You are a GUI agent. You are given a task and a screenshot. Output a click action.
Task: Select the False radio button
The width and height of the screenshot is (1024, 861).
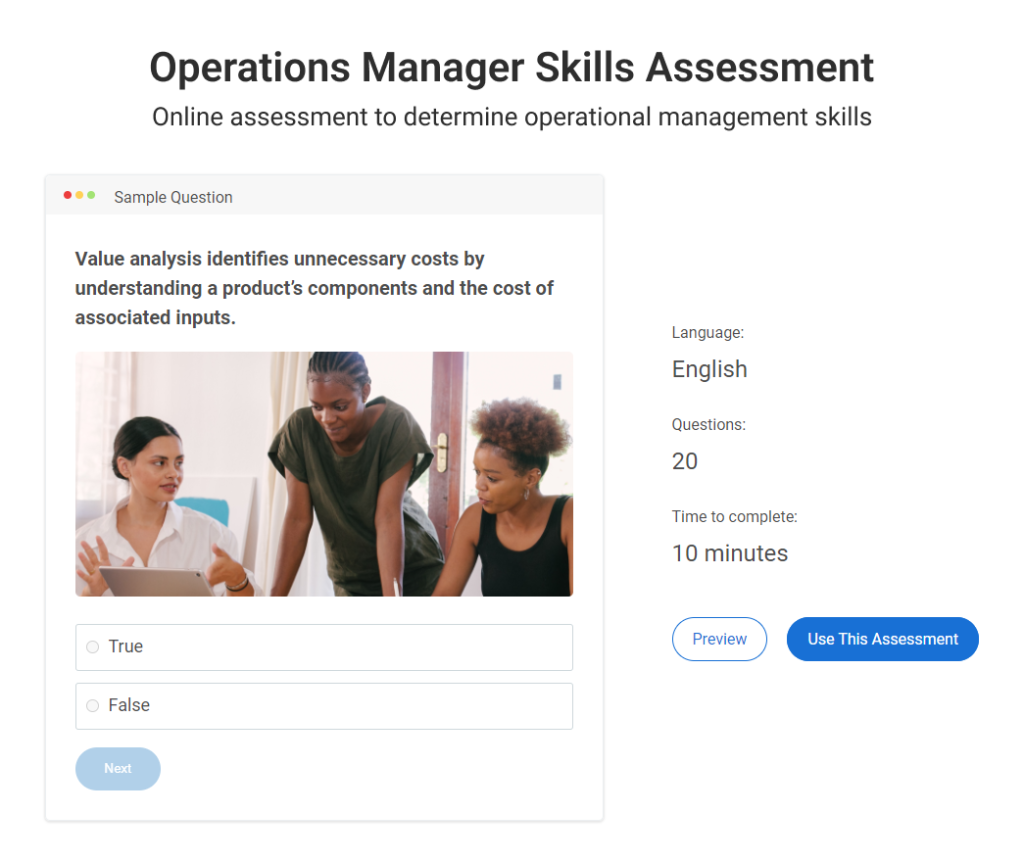pyautogui.click(x=93, y=706)
